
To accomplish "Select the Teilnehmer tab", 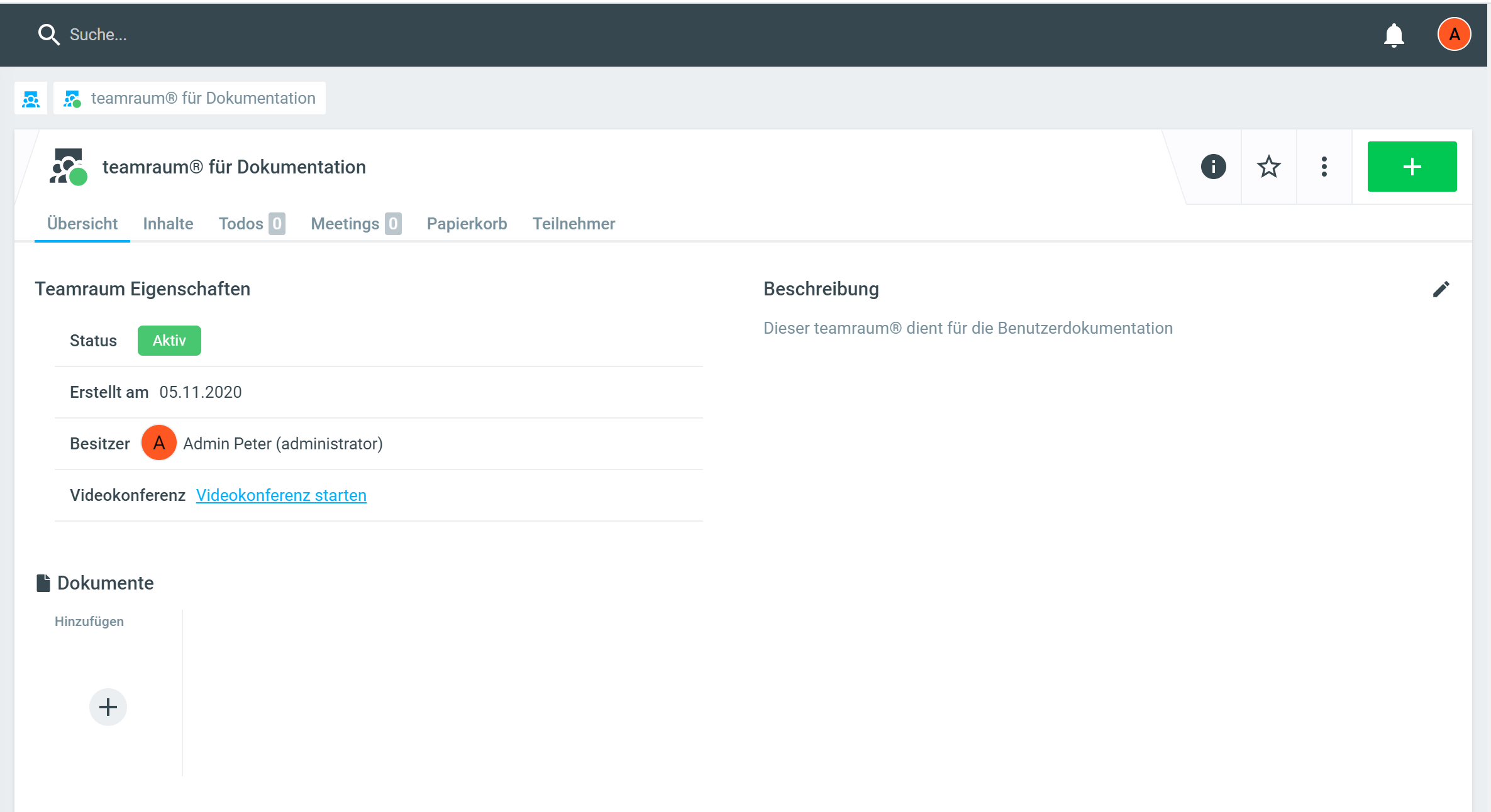I will click(x=574, y=224).
